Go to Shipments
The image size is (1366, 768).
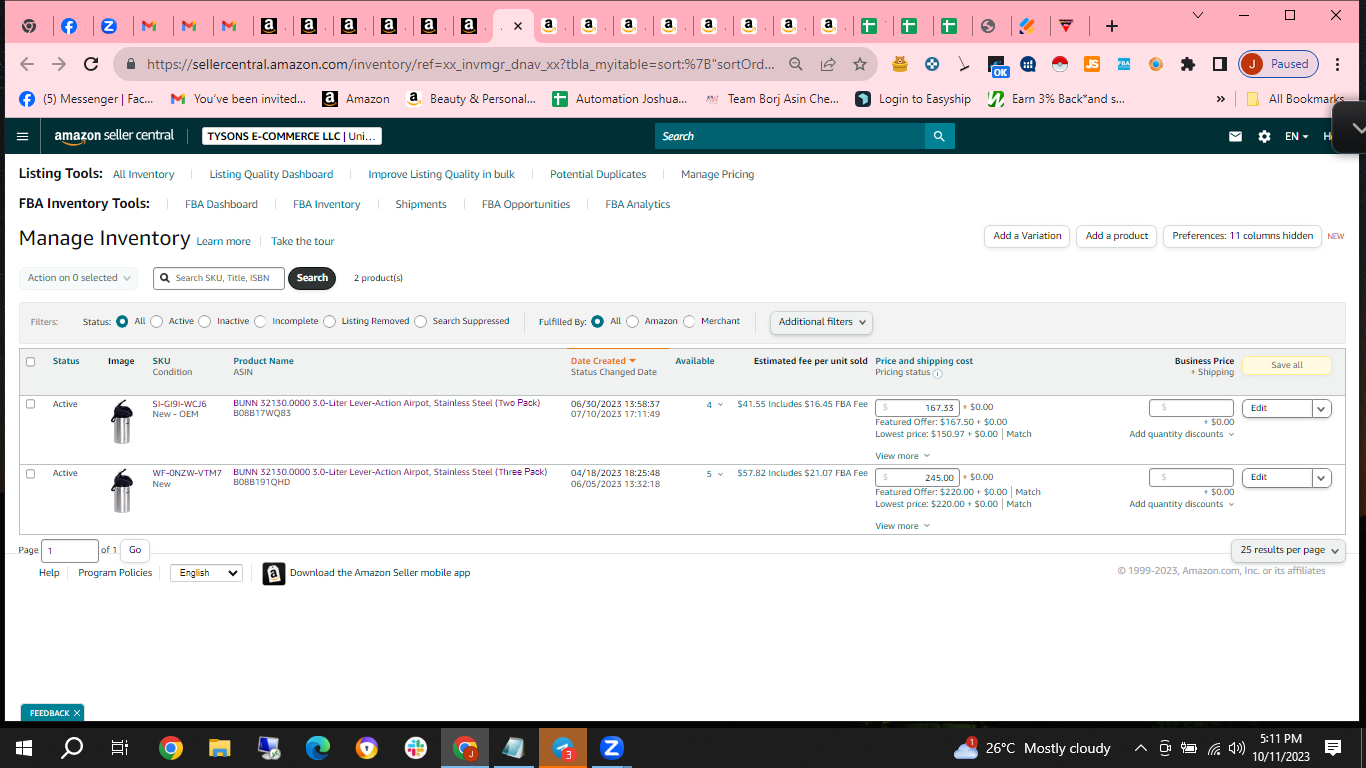click(x=421, y=204)
